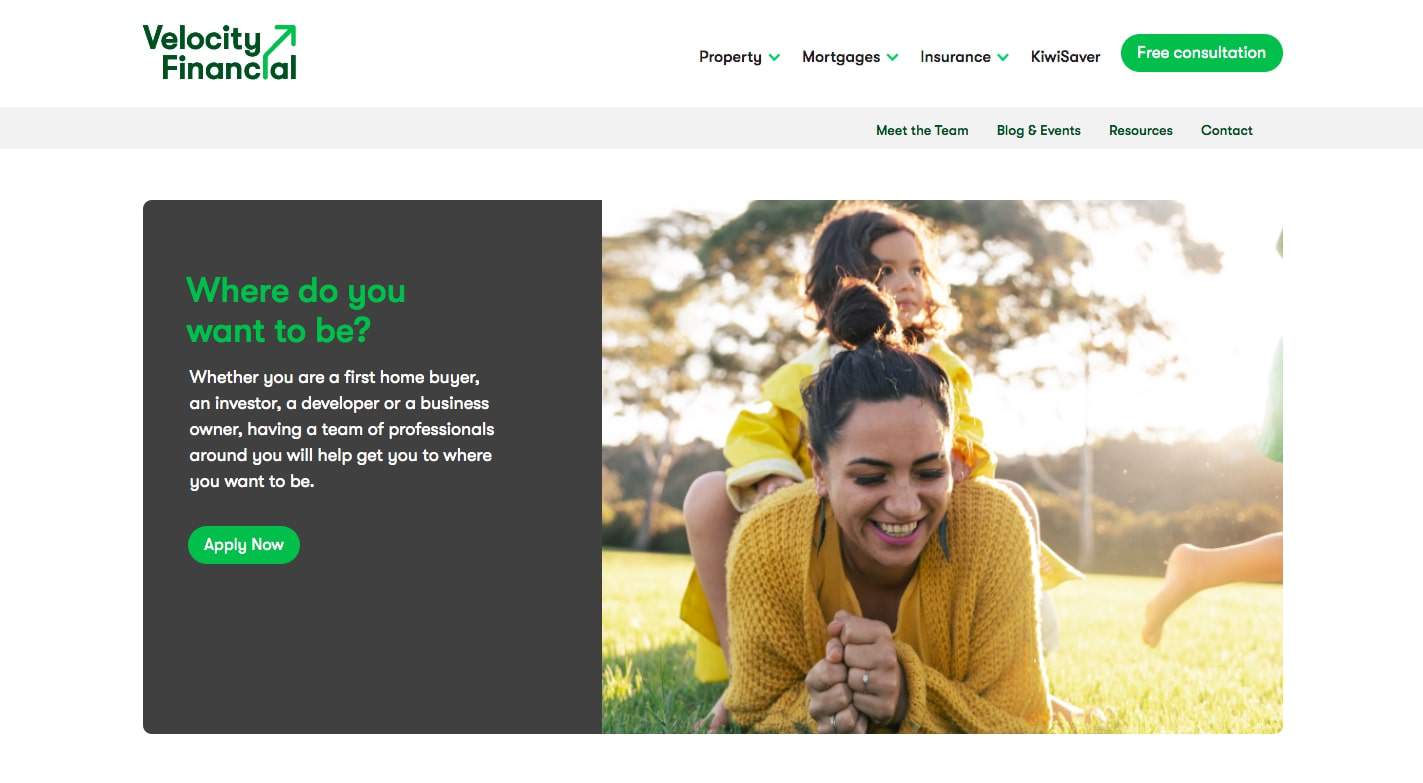This screenshot has height=783, width=1423.
Task: Open the Property menu item
Action: pos(730,57)
